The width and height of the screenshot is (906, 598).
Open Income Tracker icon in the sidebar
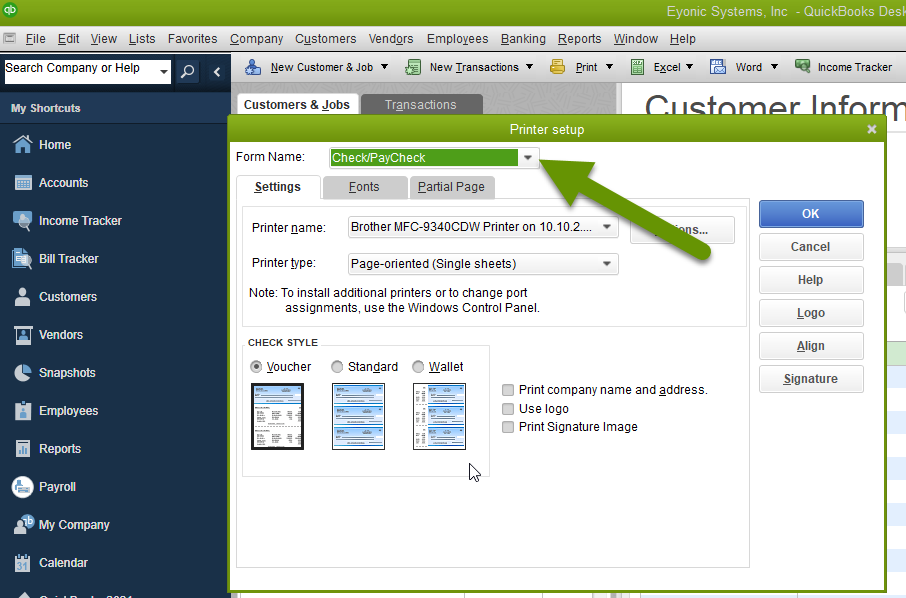[23, 221]
